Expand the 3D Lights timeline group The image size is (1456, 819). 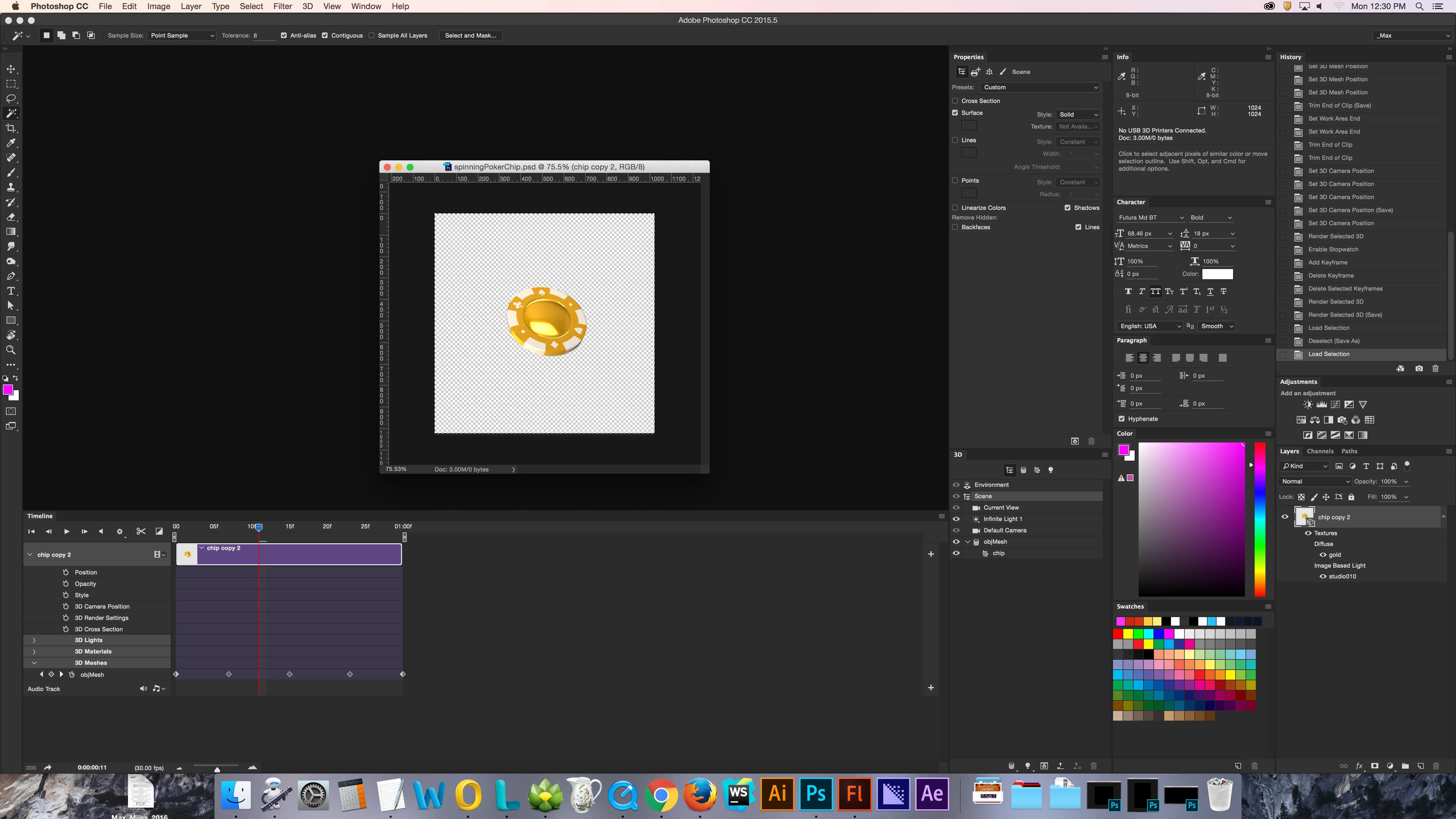click(34, 640)
